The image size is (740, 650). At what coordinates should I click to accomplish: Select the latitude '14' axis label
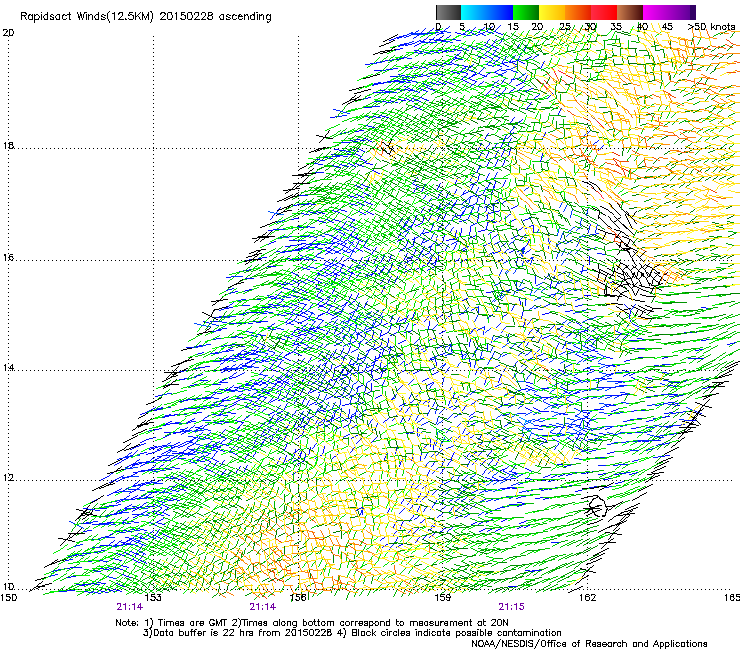(x=8, y=368)
